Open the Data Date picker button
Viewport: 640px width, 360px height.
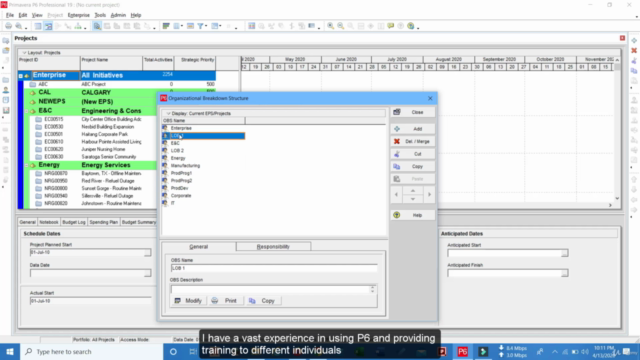pos(147,273)
